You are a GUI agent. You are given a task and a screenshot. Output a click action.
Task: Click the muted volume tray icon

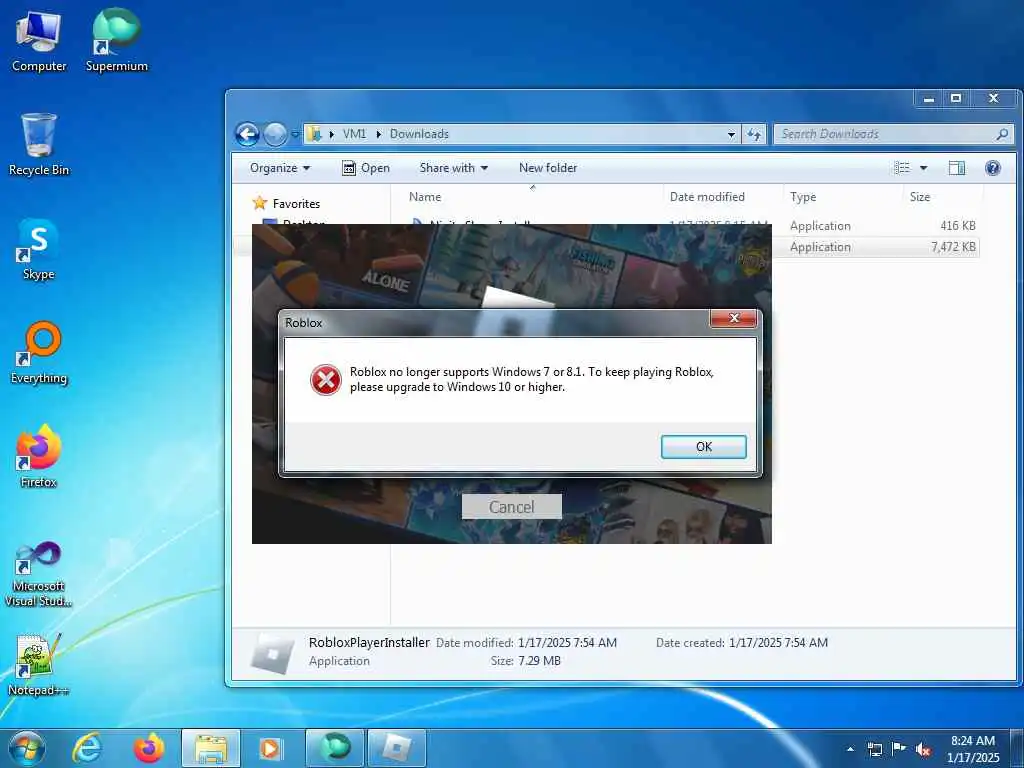[923, 750]
